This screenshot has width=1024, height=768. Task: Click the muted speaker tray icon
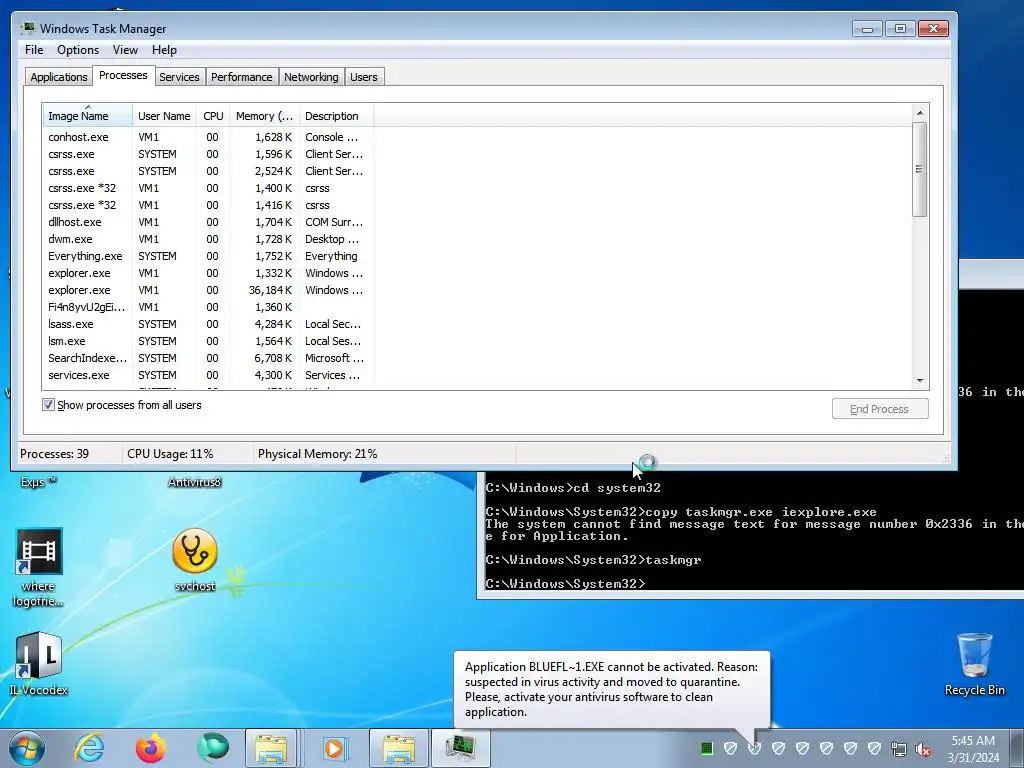coord(923,749)
